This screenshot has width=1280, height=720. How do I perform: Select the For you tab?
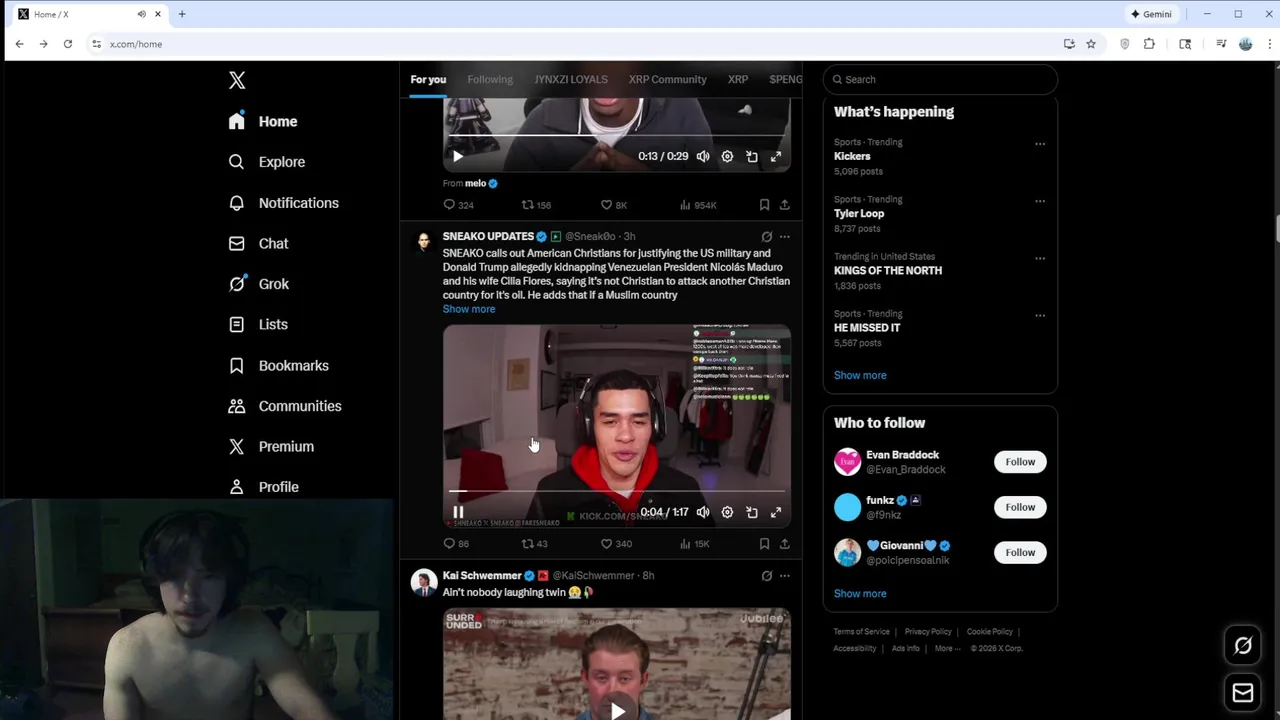(428, 79)
